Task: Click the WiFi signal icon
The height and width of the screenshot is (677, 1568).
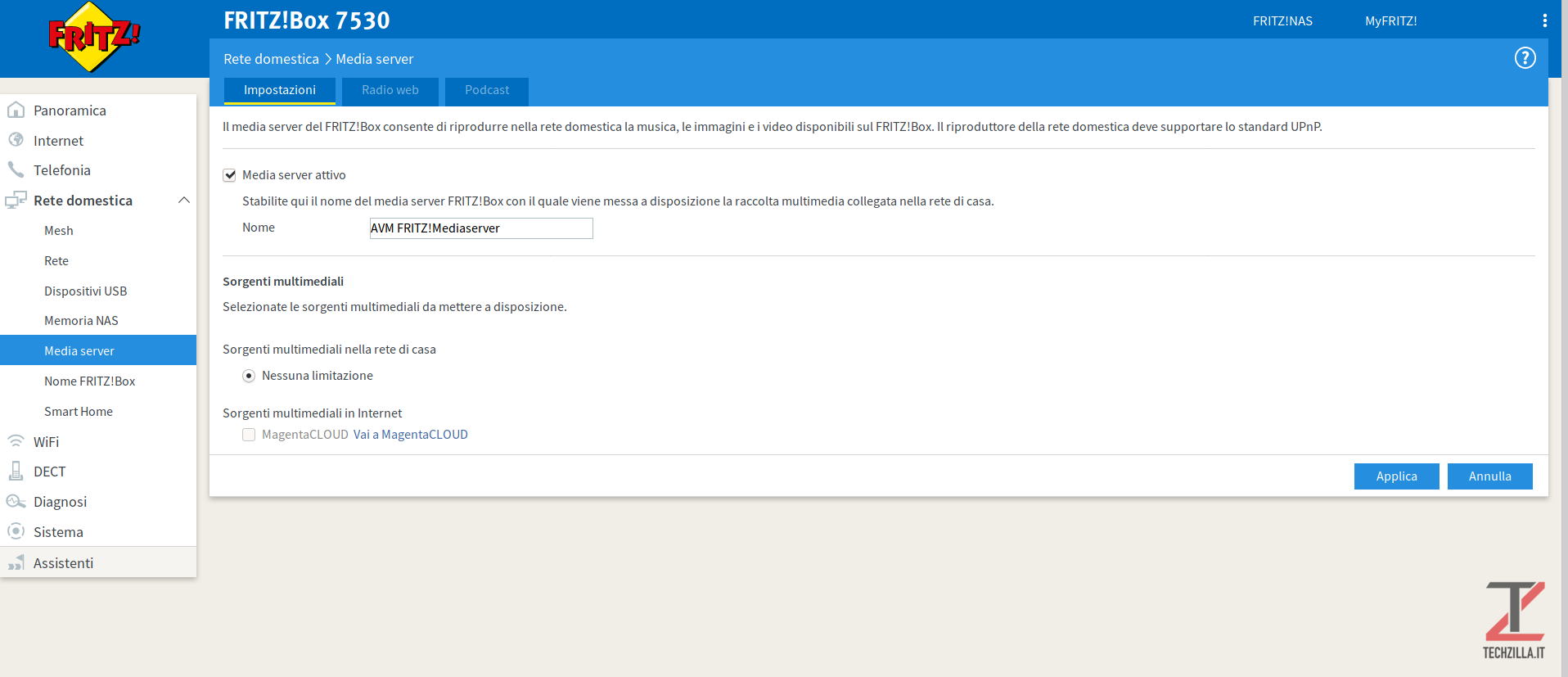Action: [16, 441]
